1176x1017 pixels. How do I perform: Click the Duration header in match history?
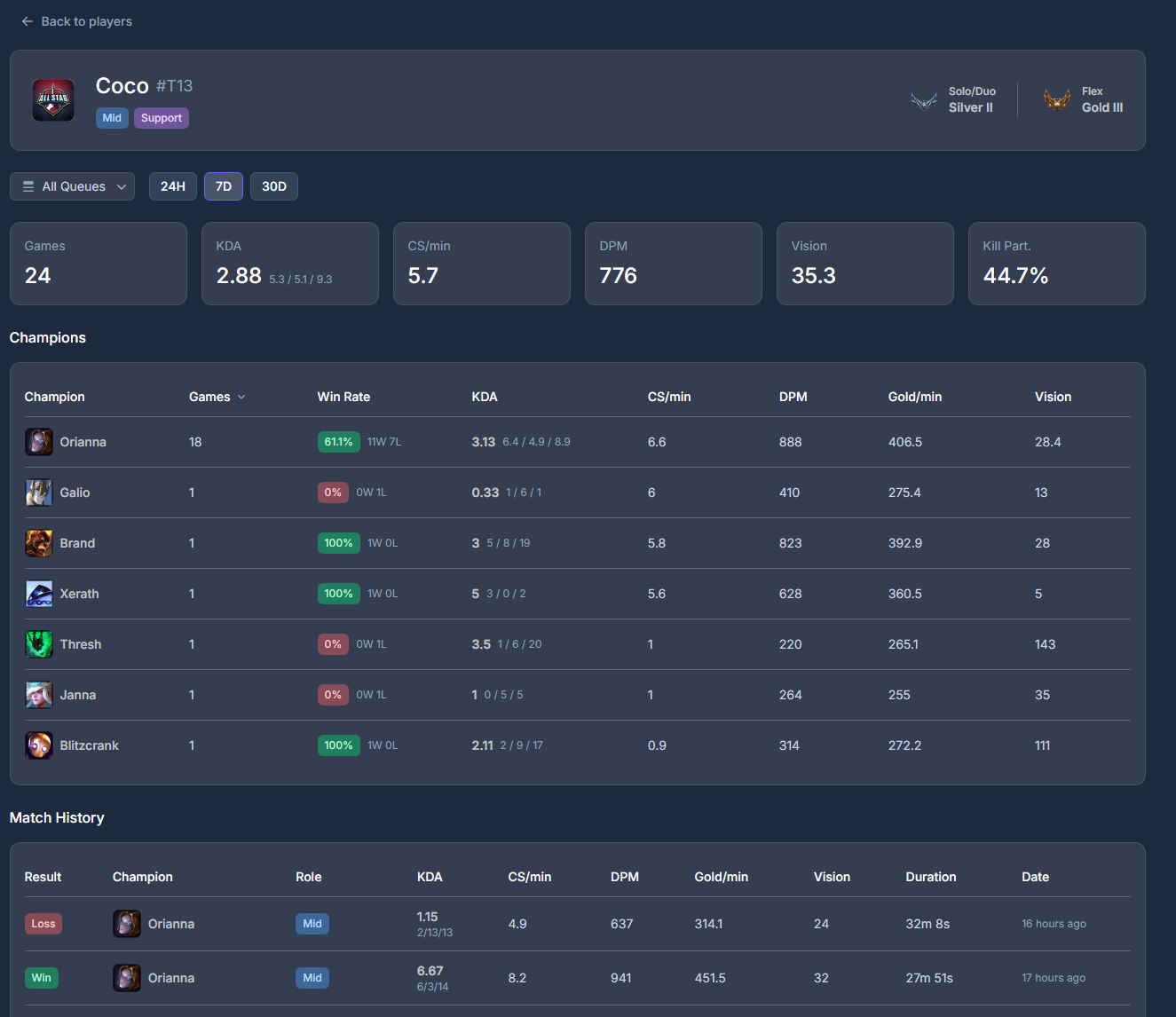[931, 877]
